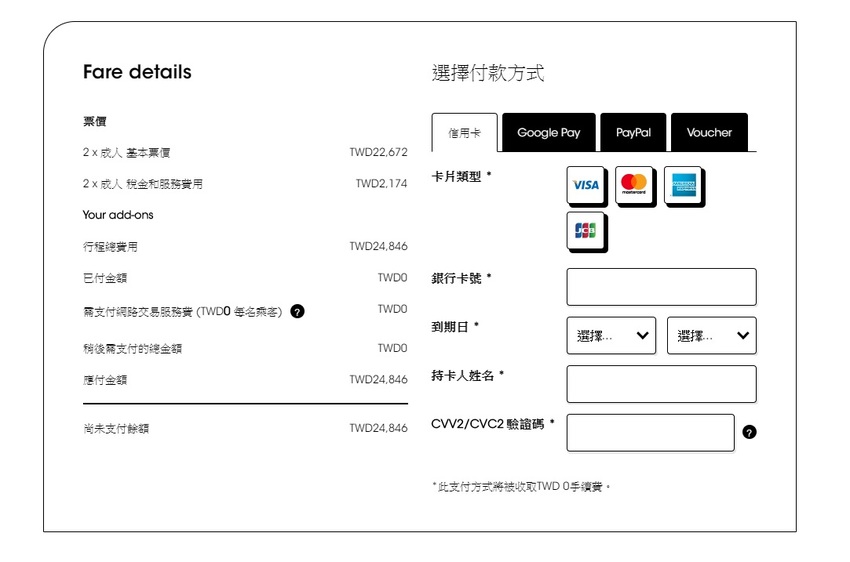Expand the first 到期日 dropdown
Viewport: 850px width, 562px height.
pos(611,336)
